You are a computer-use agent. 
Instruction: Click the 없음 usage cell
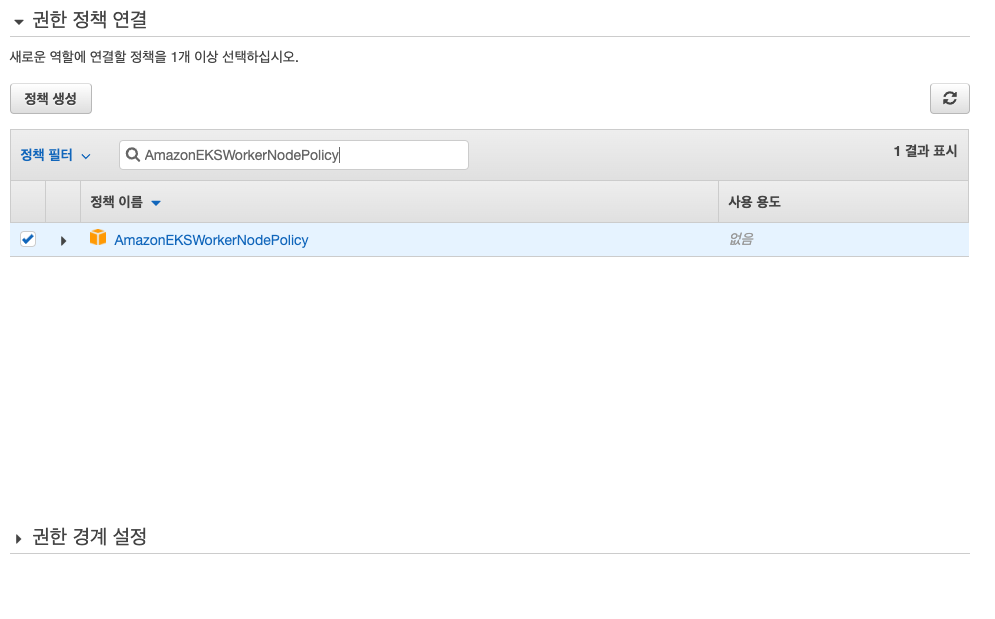coord(741,239)
